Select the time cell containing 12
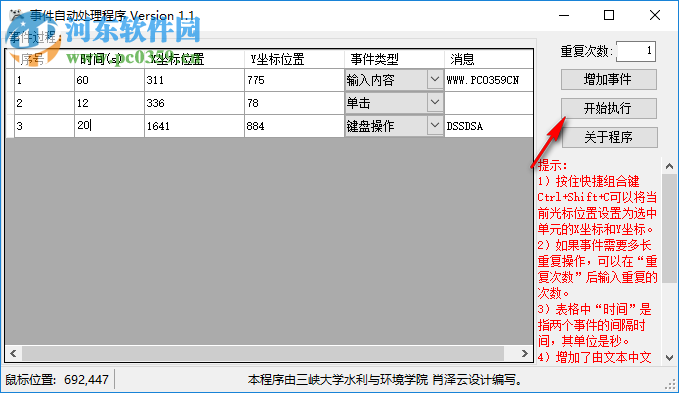 click(109, 103)
